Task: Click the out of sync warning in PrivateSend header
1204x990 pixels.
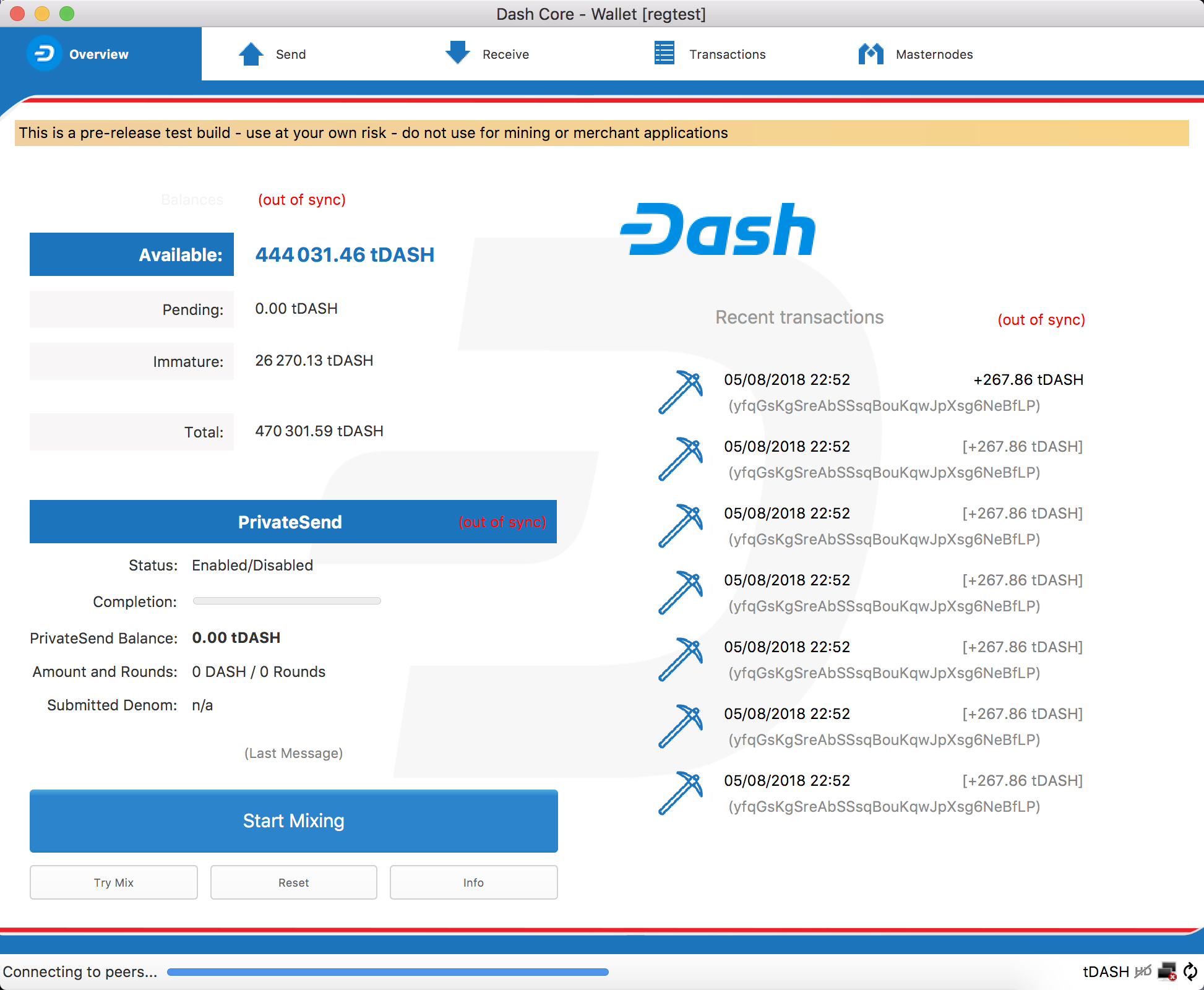Action: 502,522
